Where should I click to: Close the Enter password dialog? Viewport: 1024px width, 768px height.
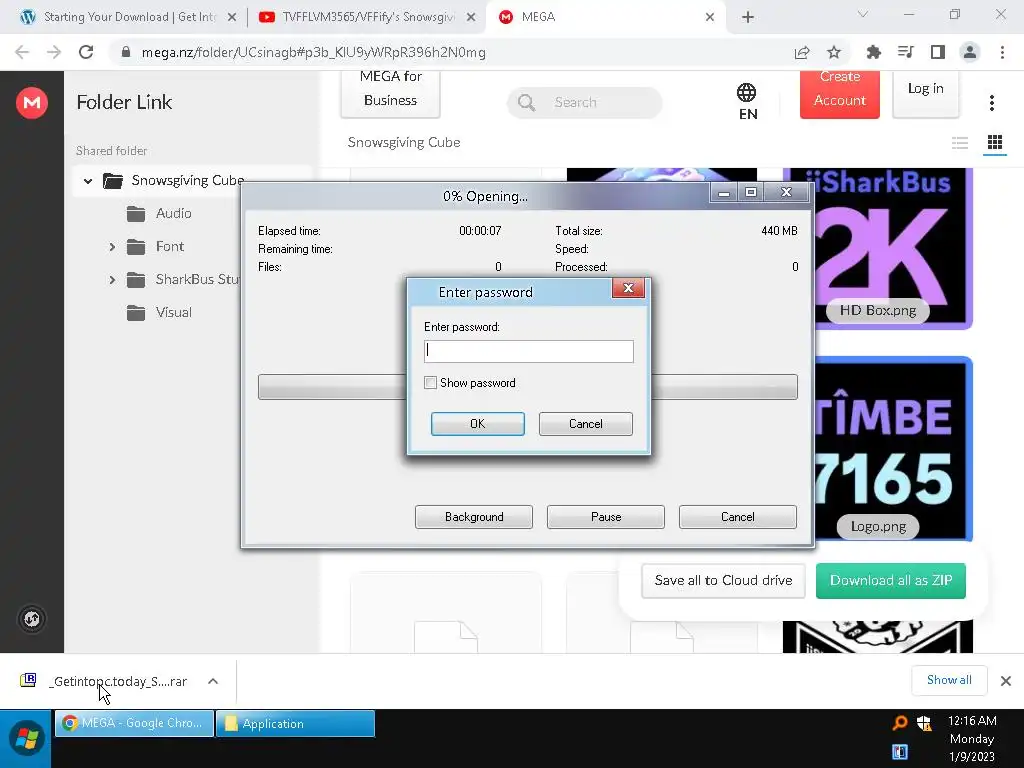(x=628, y=288)
